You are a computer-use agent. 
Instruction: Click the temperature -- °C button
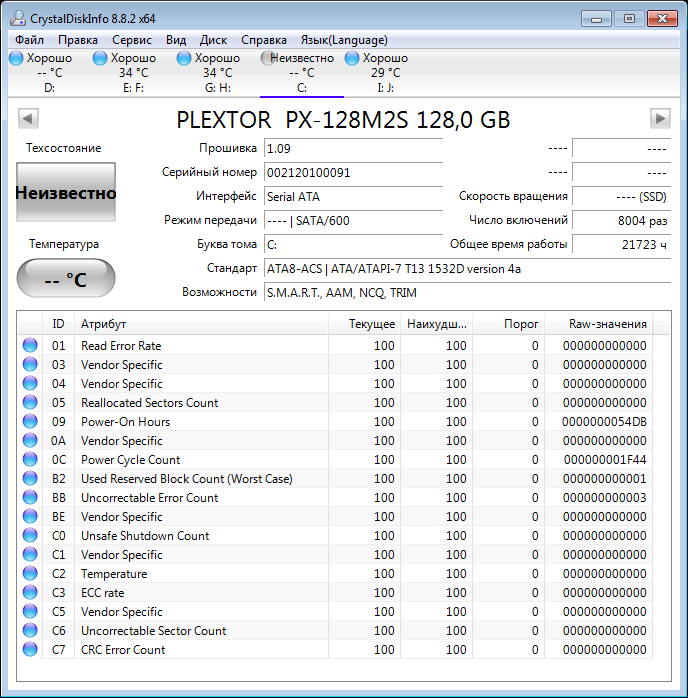(x=66, y=279)
